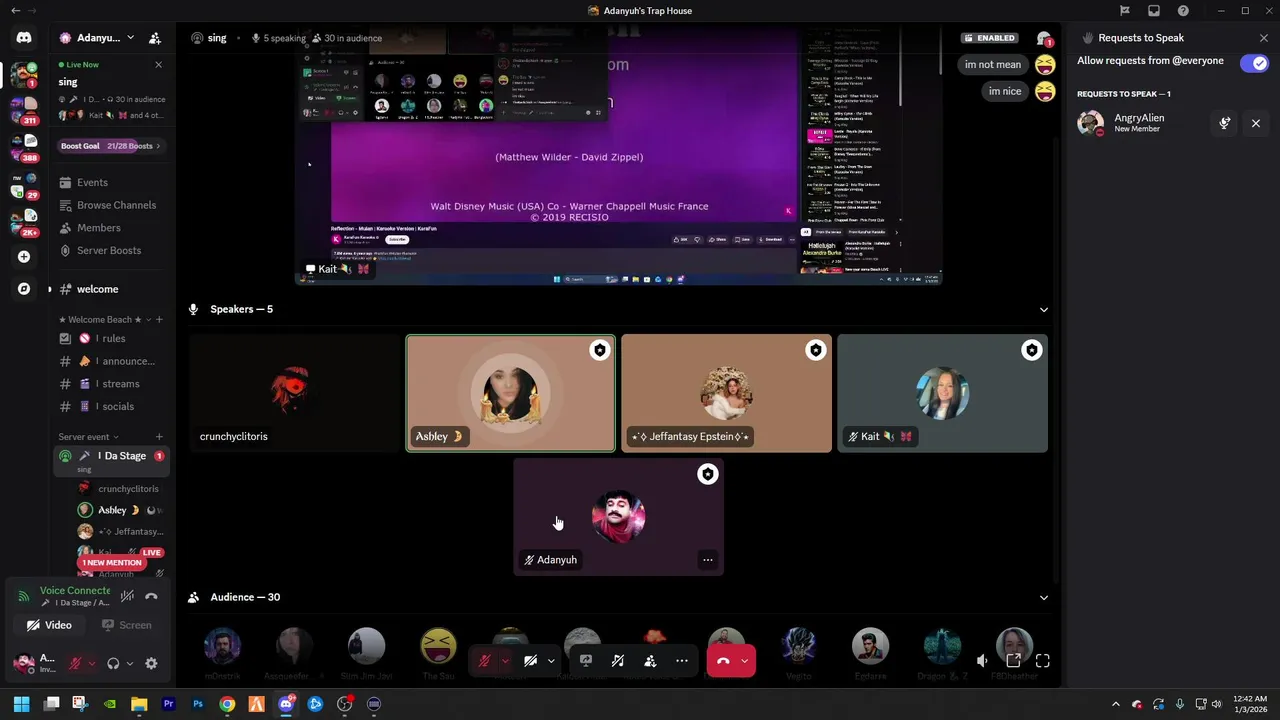Open the Adanyuh server name dropdown

coord(97,38)
